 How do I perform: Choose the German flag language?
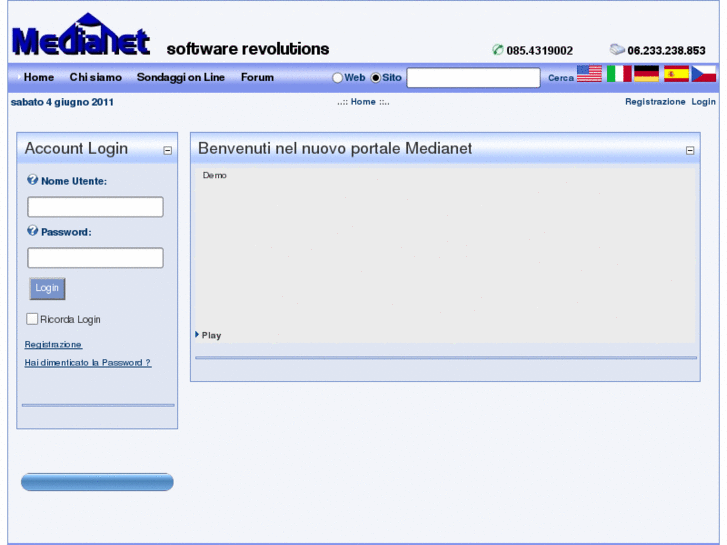point(646,74)
